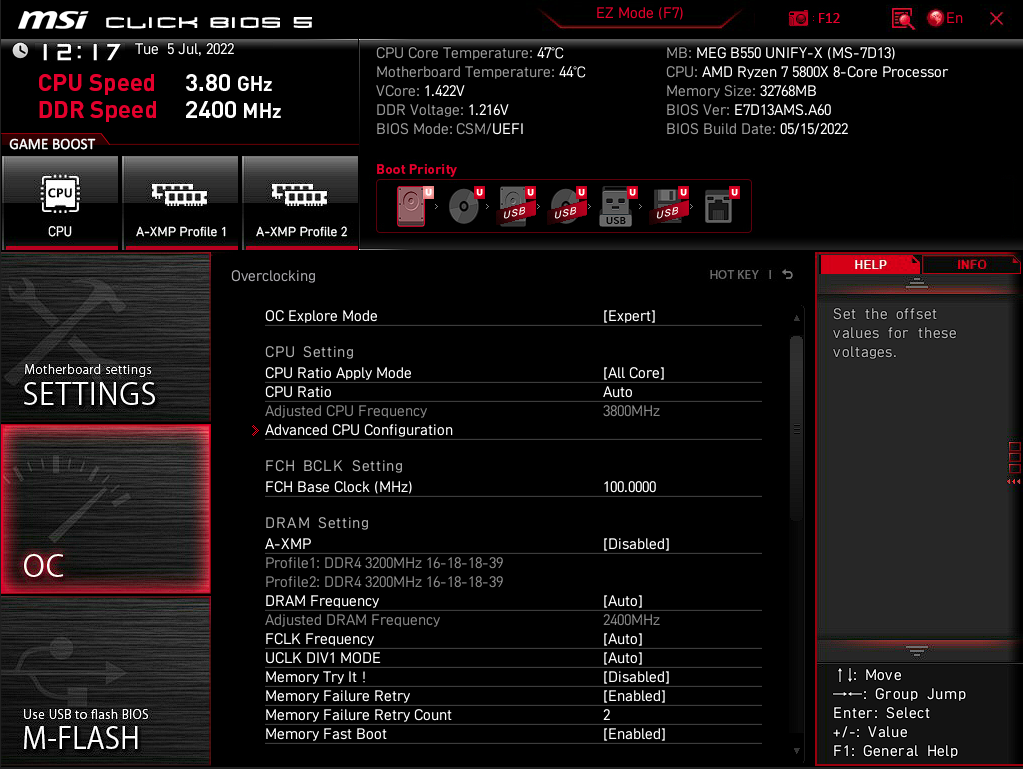The image size is (1023, 769).
Task: Select the hard disk boot device icon
Action: (414, 206)
